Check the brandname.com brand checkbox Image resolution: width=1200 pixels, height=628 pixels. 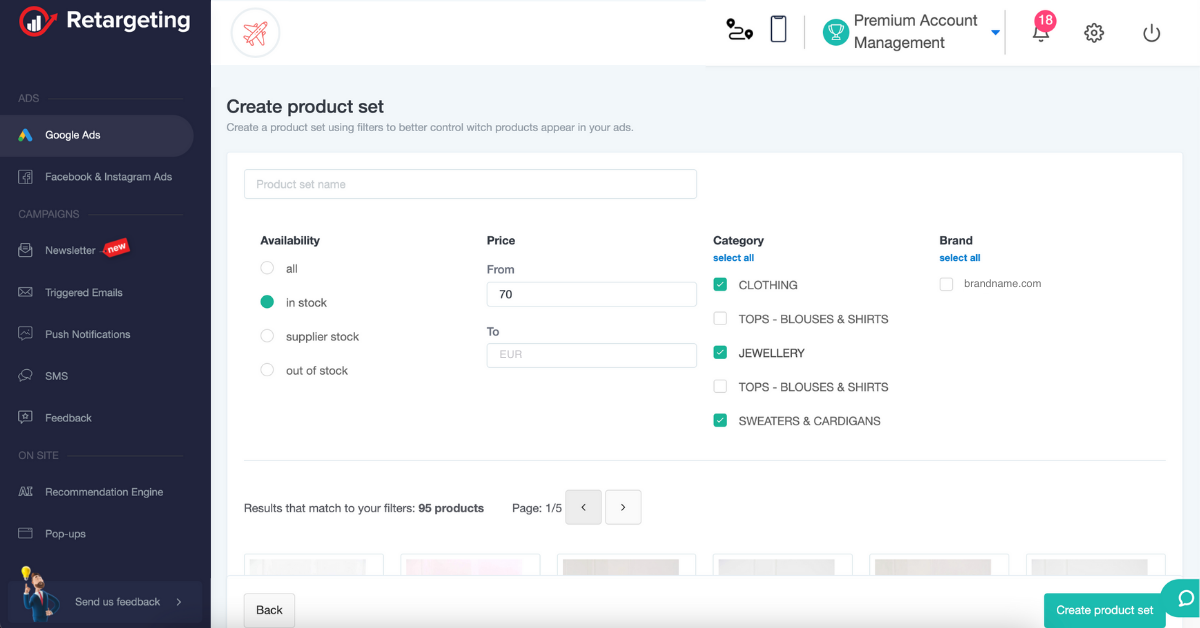946,285
